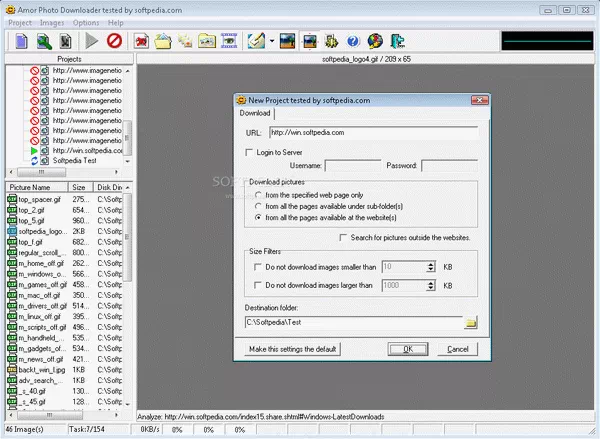Select top_spacer.gif in picture list

tap(39, 199)
